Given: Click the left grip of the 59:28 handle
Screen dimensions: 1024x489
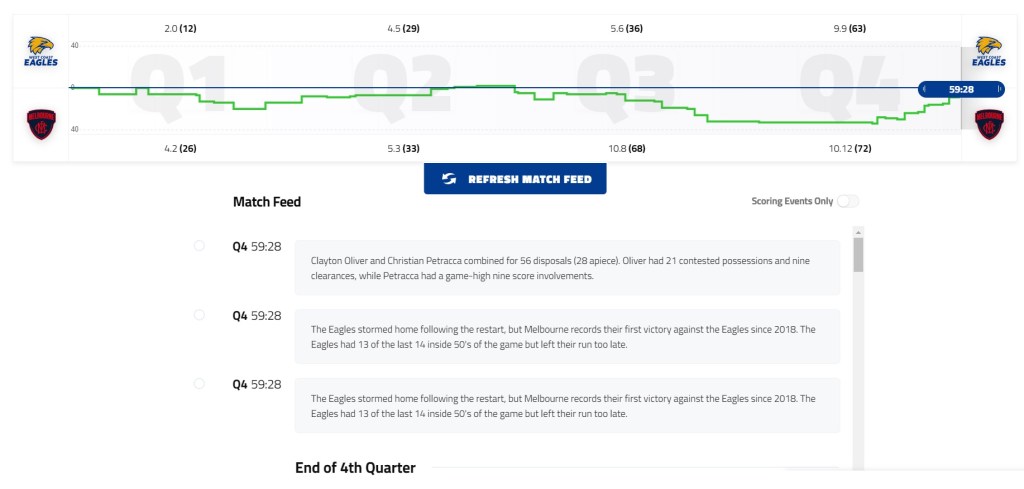Looking at the screenshot, I should [x=925, y=89].
